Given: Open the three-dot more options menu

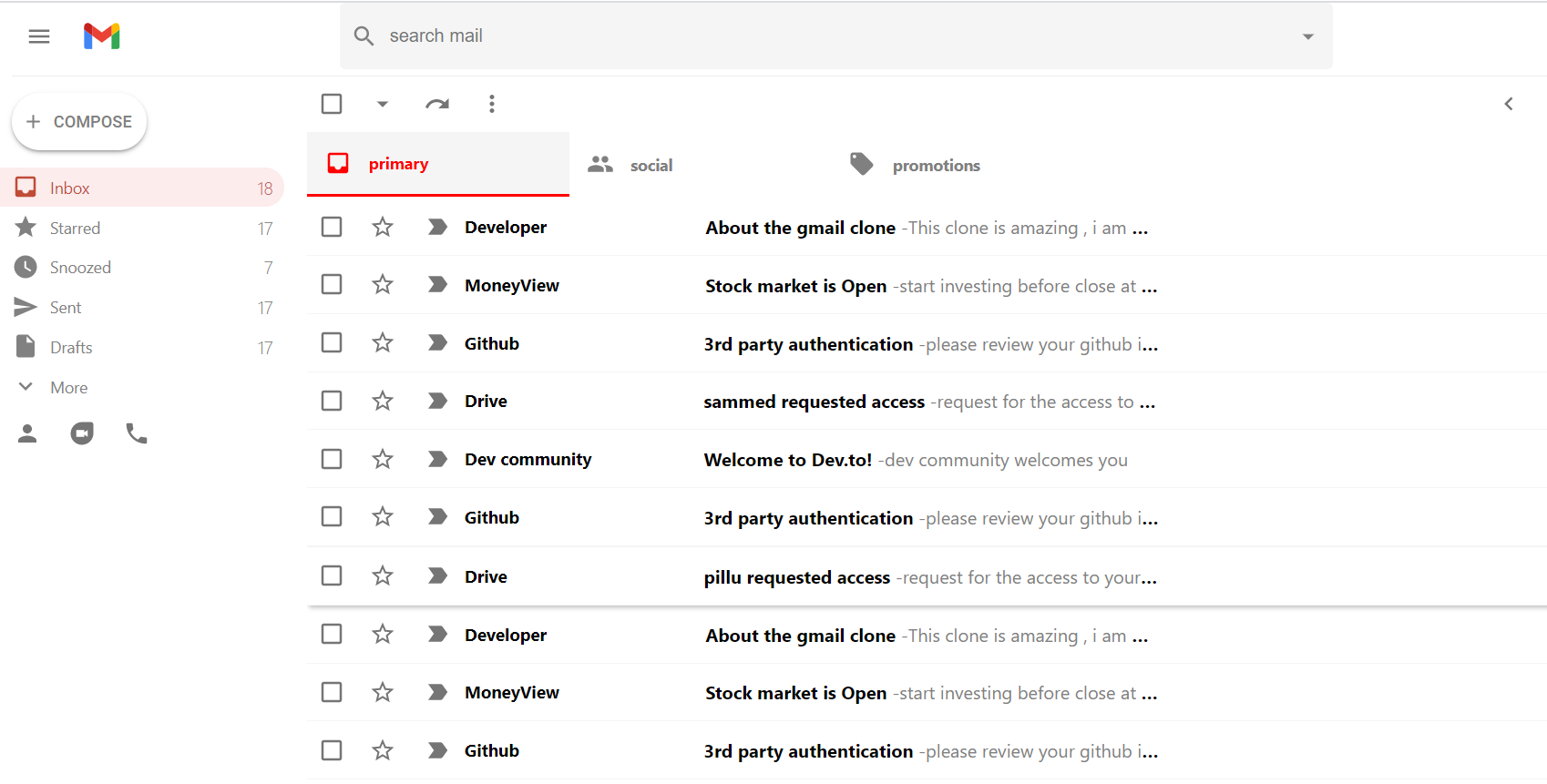Looking at the screenshot, I should pyautogui.click(x=492, y=104).
